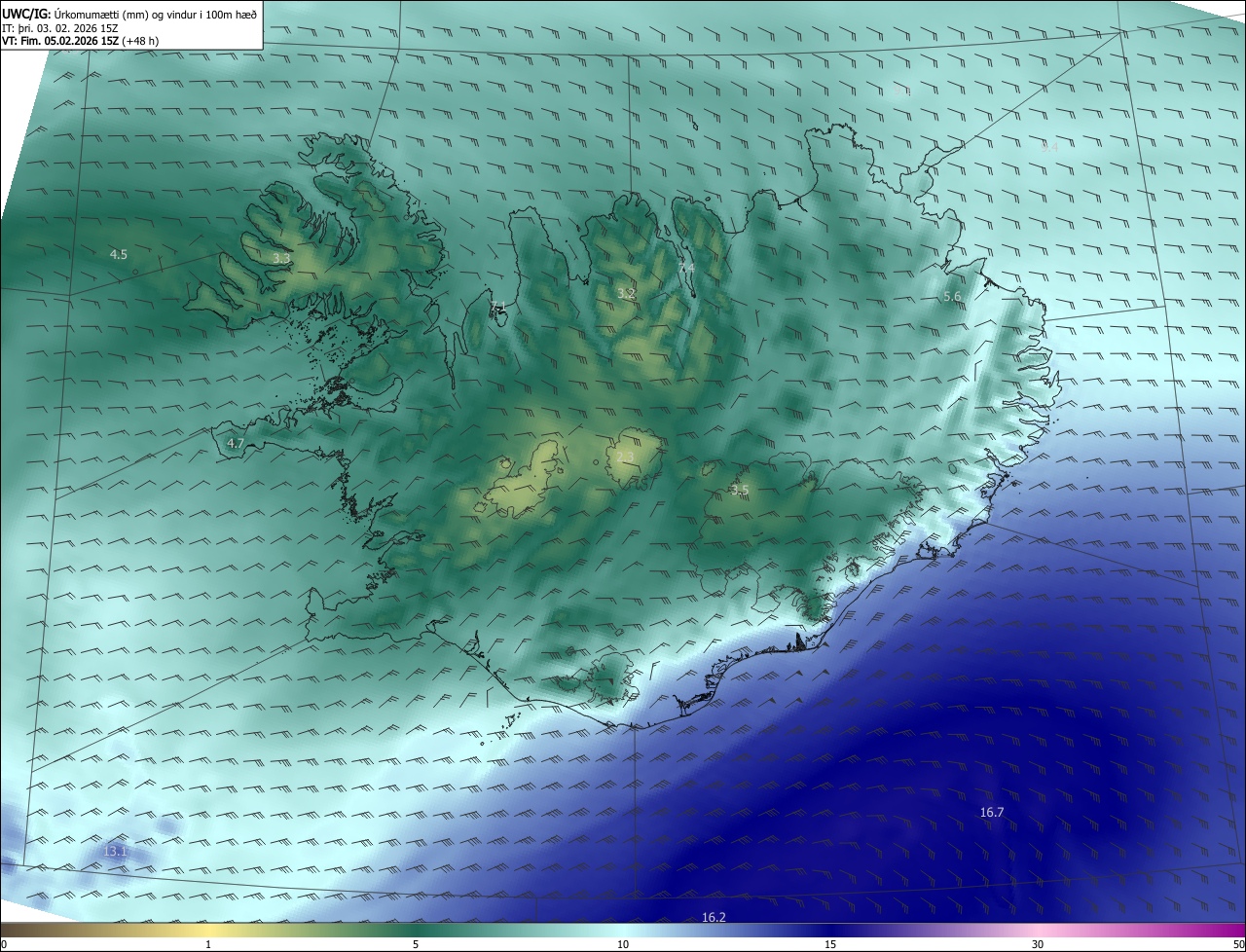Click the 9.4 value label on the map

coord(1049,147)
